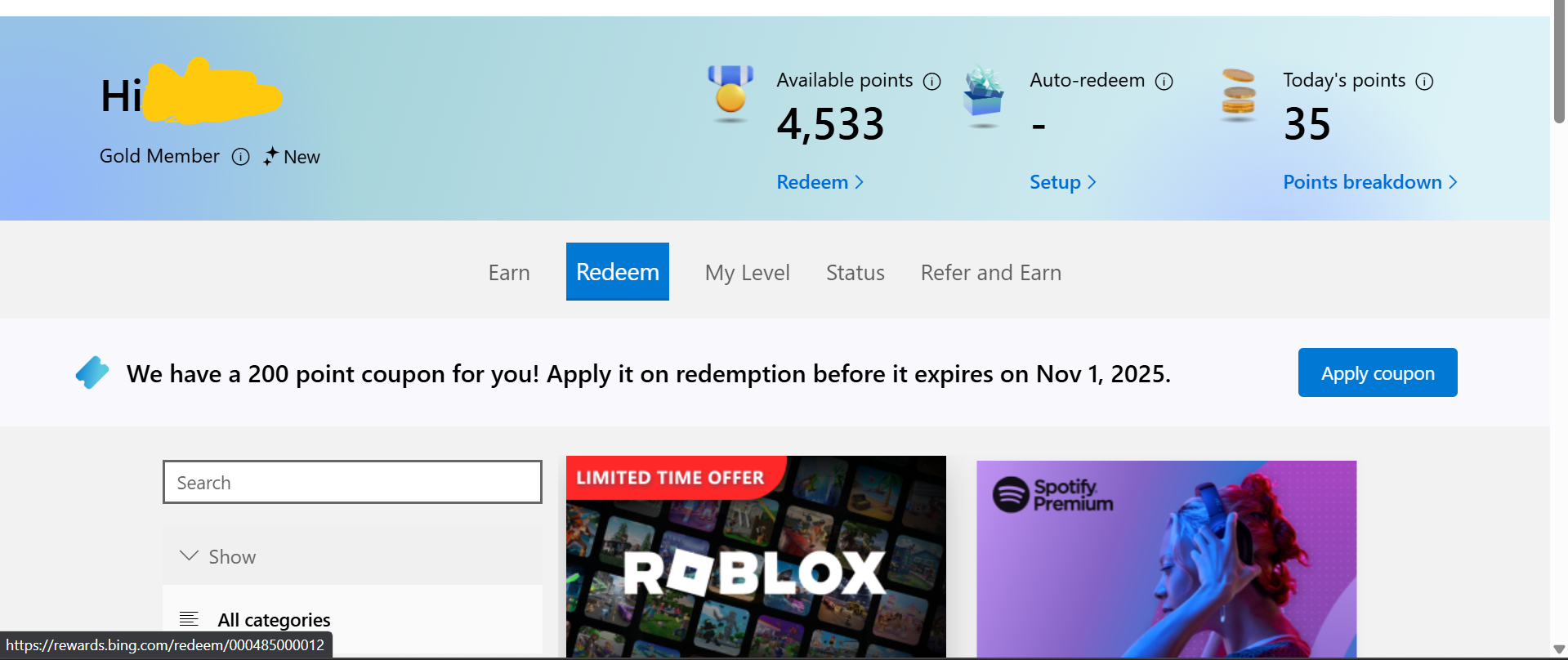The image size is (1568, 660).
Task: Click the 35 today's points value
Action: [1307, 124]
